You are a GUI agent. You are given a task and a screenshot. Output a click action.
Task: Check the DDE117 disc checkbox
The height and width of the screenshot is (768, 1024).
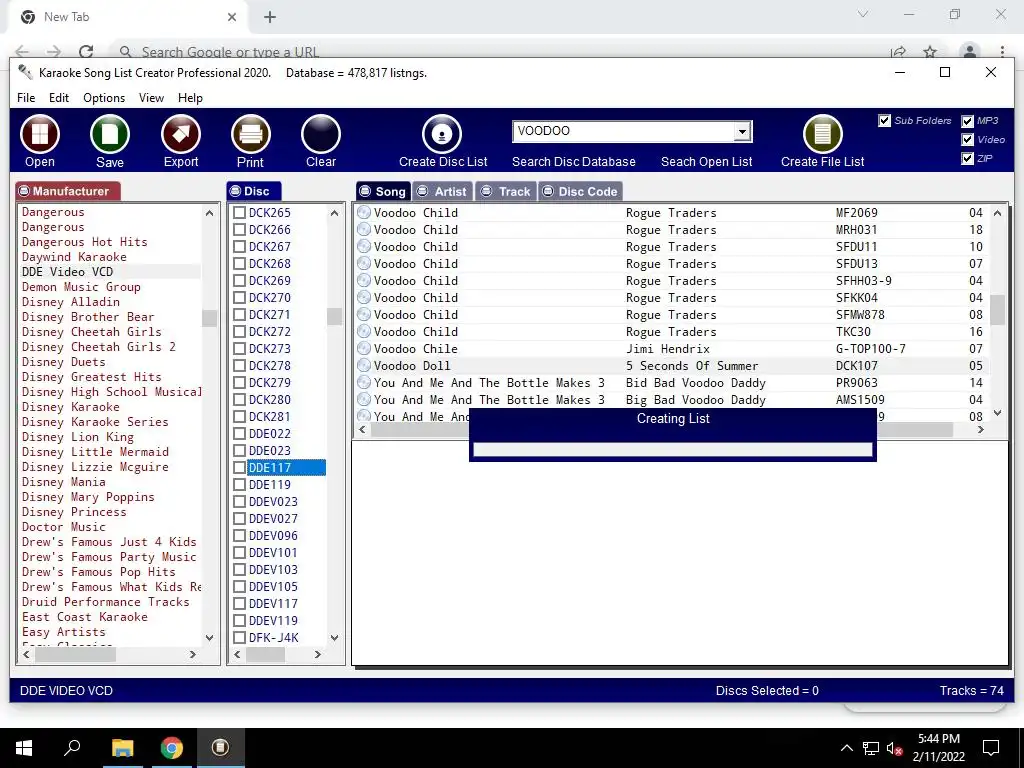click(240, 468)
